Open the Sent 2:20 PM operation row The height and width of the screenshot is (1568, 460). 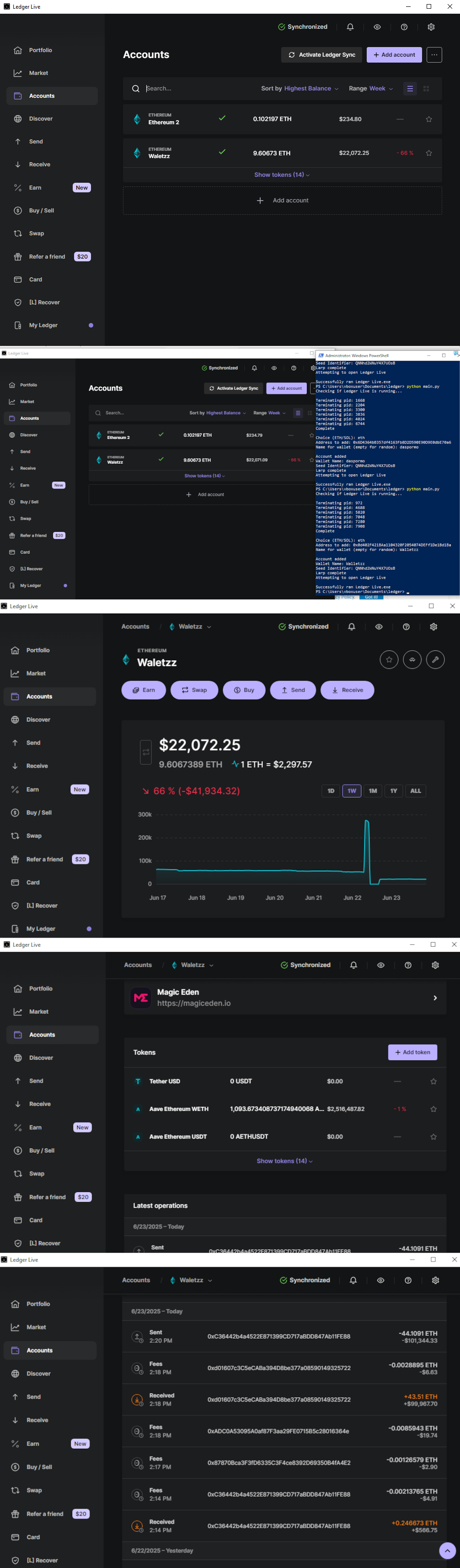tap(284, 1337)
